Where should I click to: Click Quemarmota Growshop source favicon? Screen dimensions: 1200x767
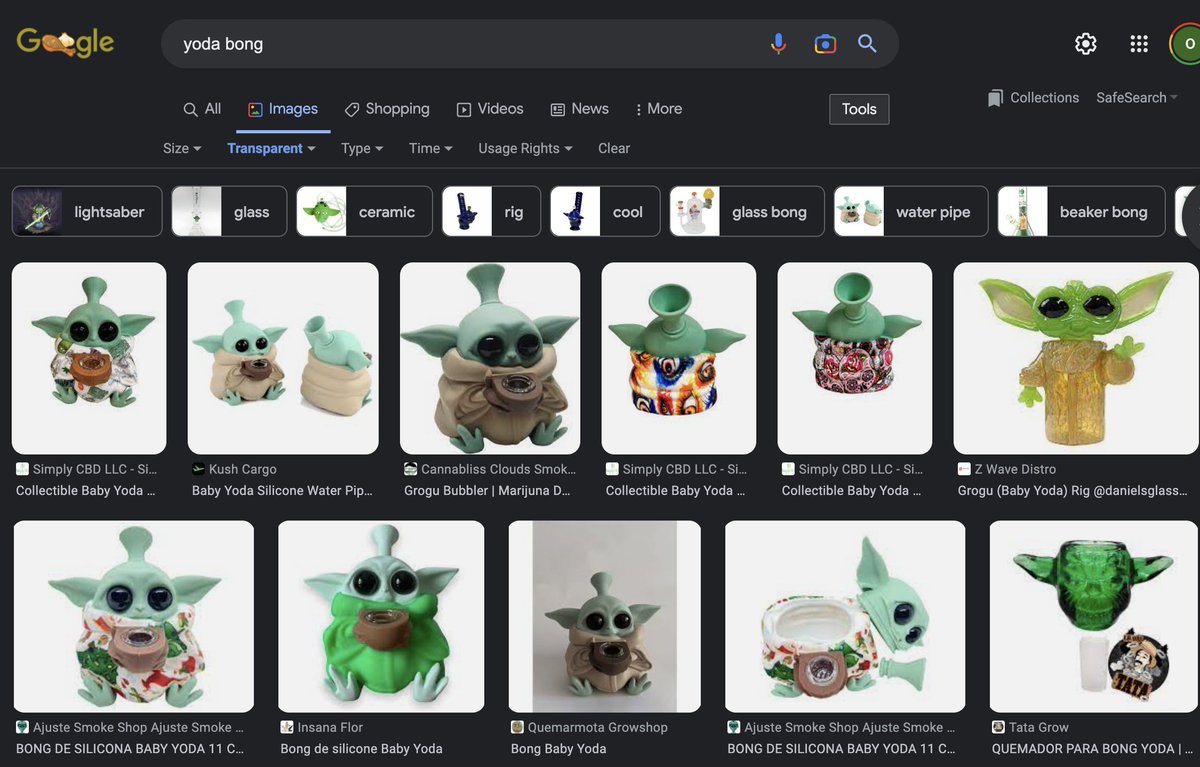tap(517, 727)
